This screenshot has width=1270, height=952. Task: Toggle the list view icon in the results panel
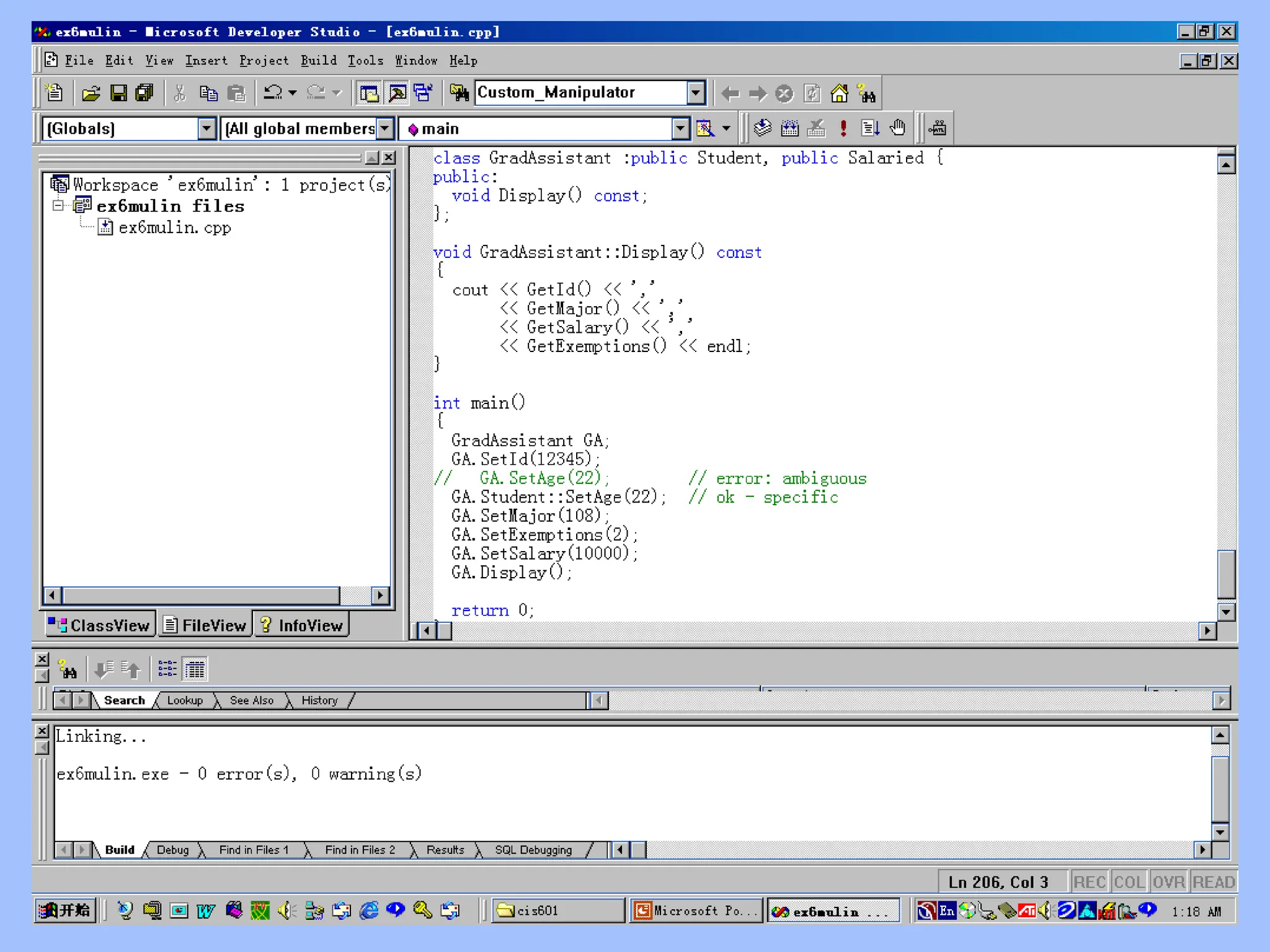tap(167, 669)
